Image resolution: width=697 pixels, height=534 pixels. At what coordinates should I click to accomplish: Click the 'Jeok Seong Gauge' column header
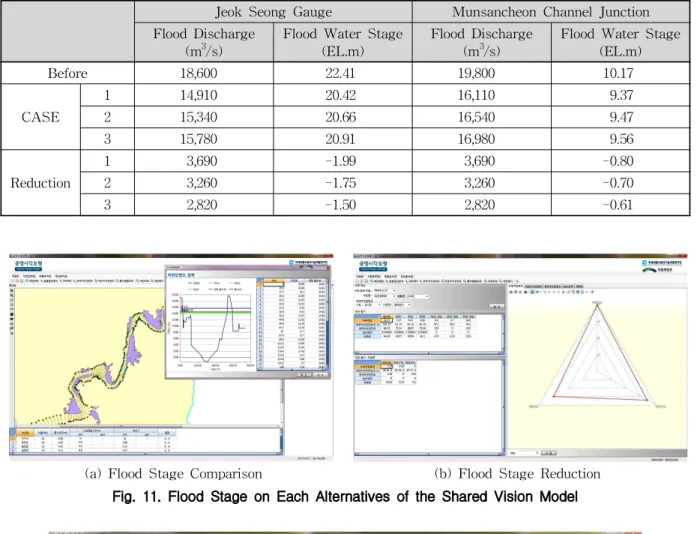(x=273, y=12)
